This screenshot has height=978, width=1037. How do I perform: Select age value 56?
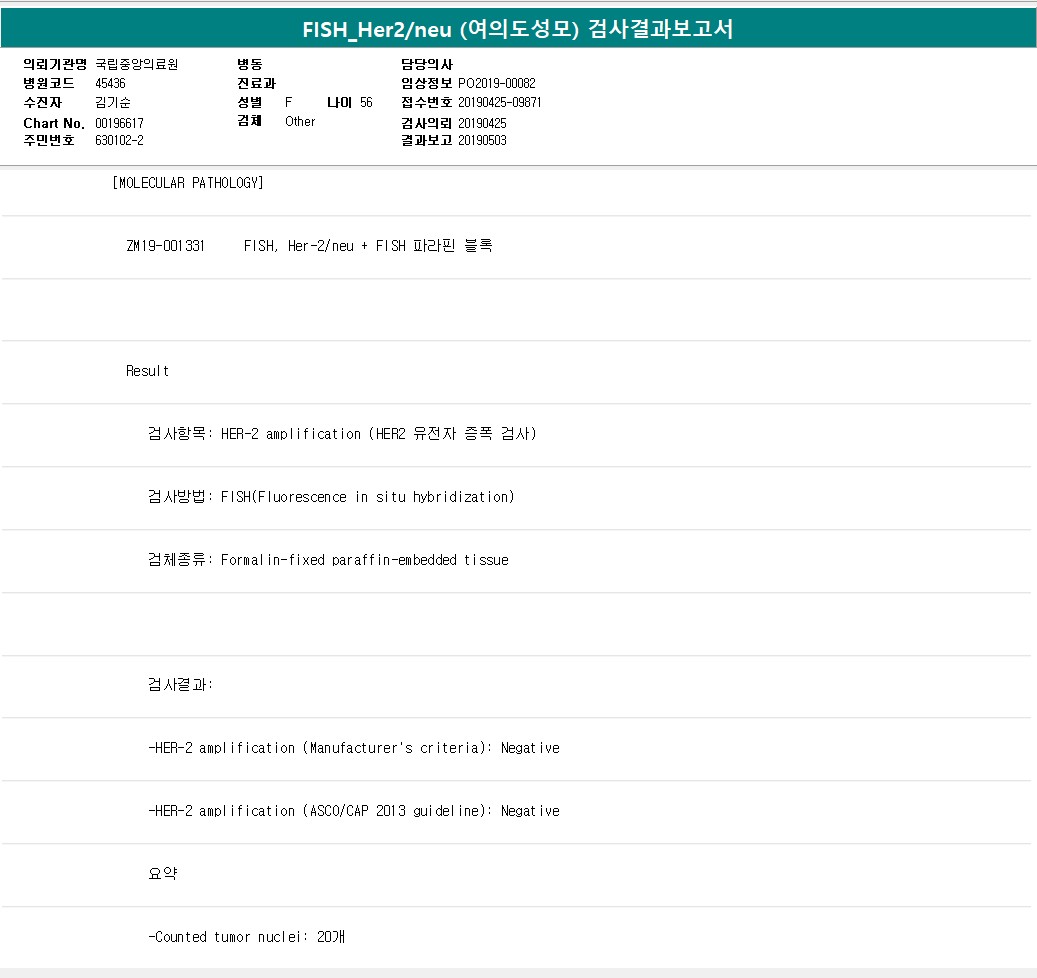pyautogui.click(x=366, y=102)
